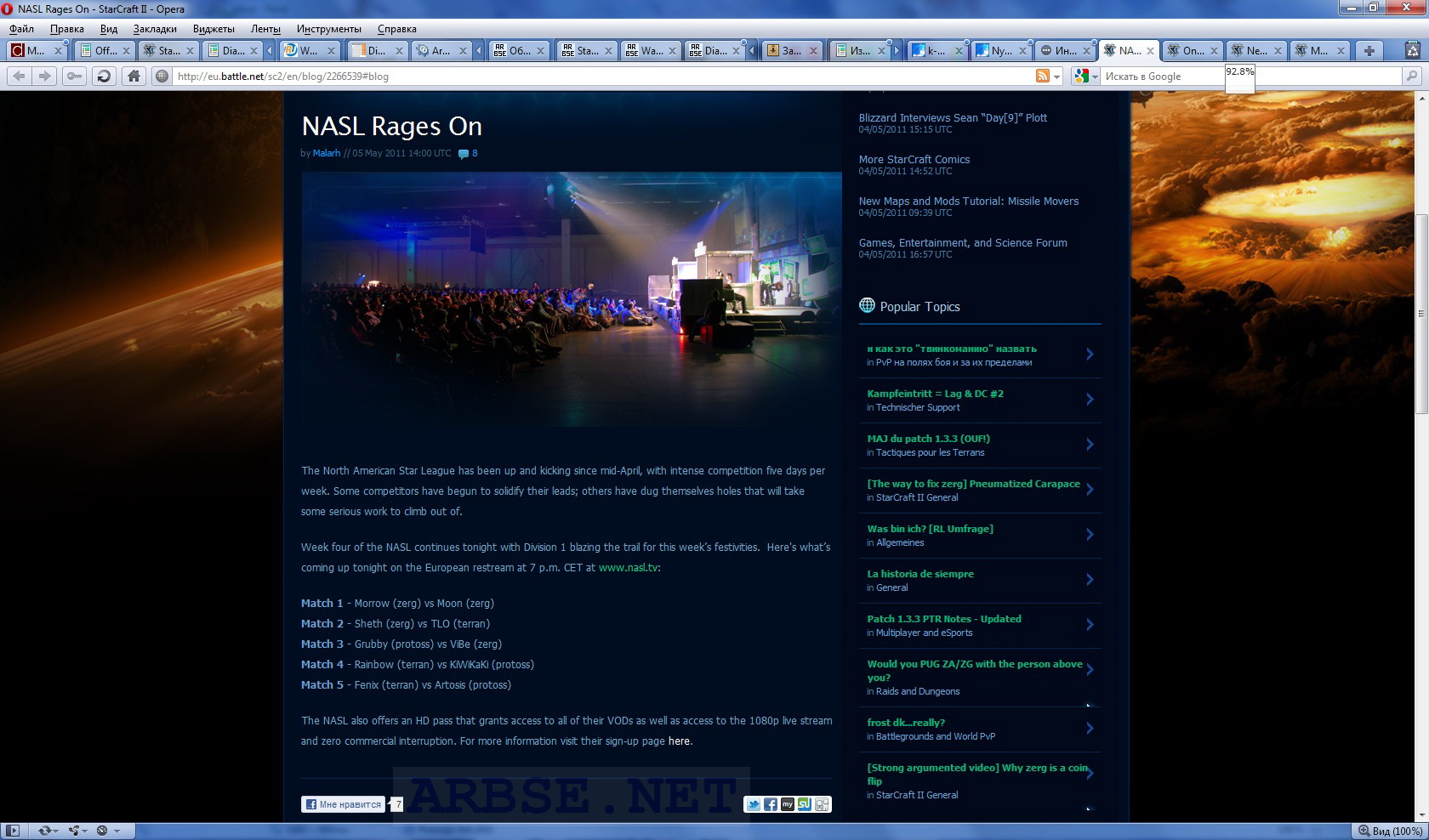Open arrow for 'Was bin ich? [RL Umfrage]' topic
This screenshot has height=840, width=1429.
pos(1090,535)
